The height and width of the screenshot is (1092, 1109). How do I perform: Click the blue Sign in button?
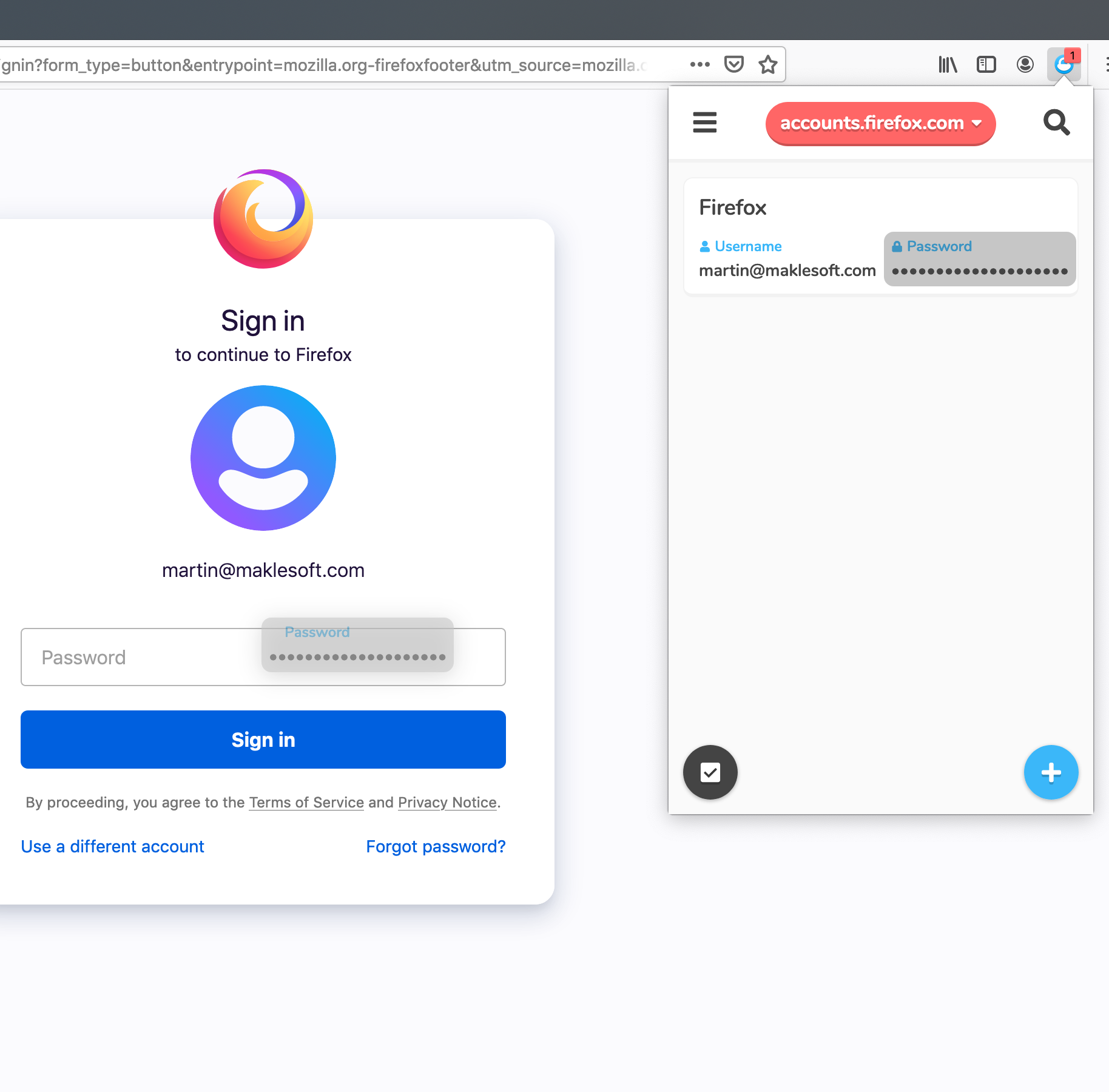pyautogui.click(x=263, y=740)
